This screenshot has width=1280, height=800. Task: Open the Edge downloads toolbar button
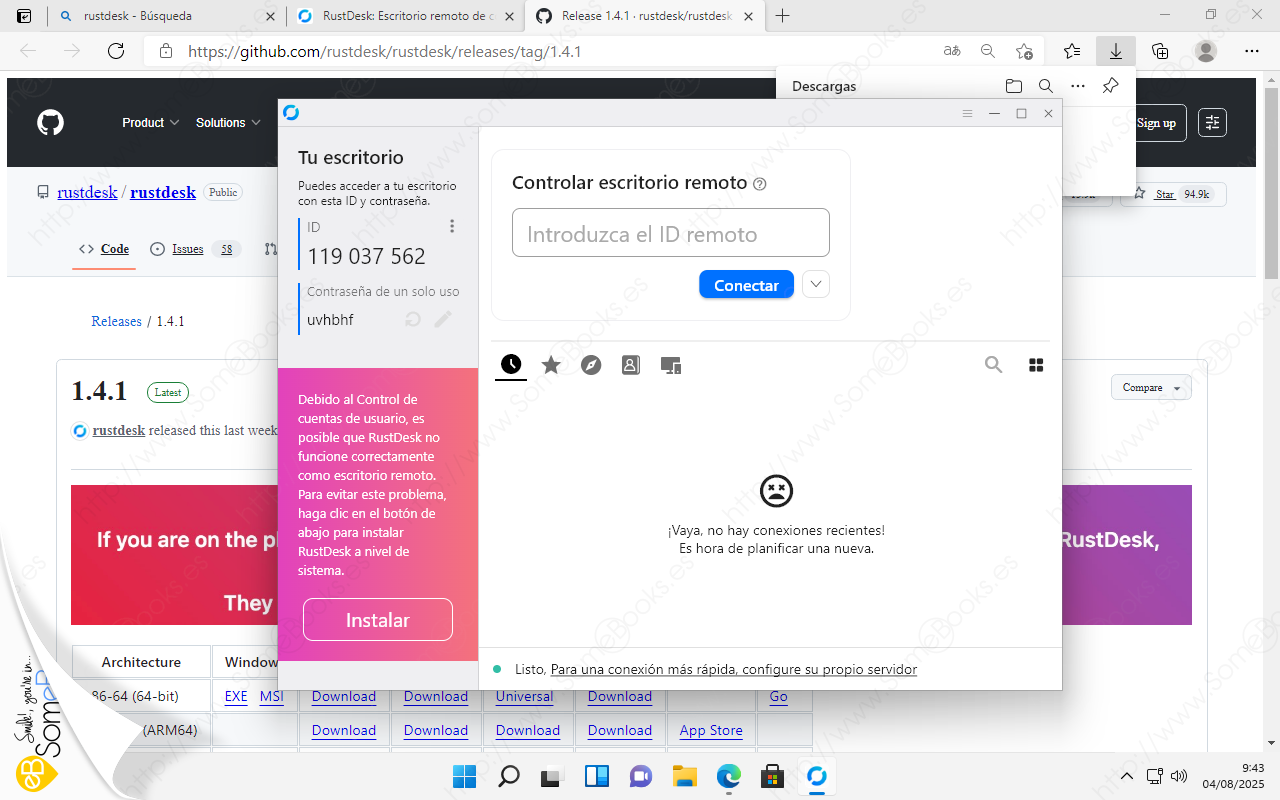[x=1115, y=51]
